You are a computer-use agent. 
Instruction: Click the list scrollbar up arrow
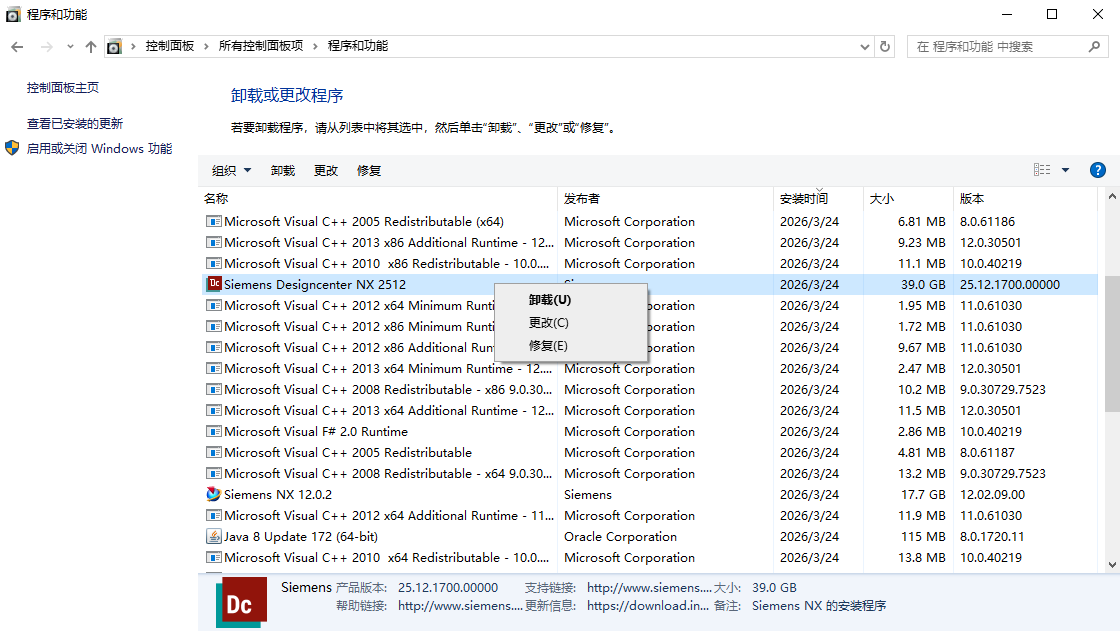pyautogui.click(x=1112, y=196)
